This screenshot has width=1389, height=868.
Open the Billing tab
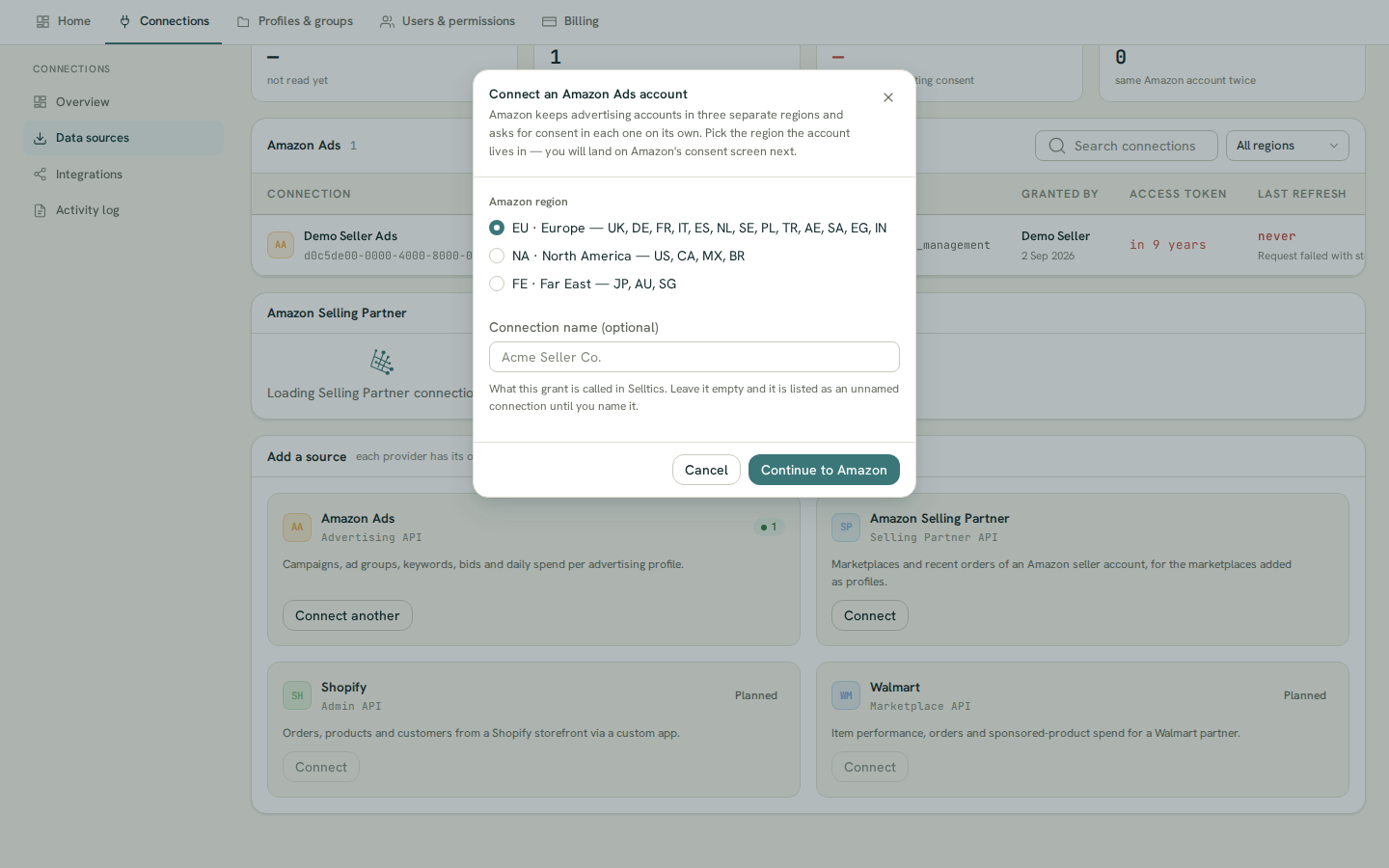point(570,21)
